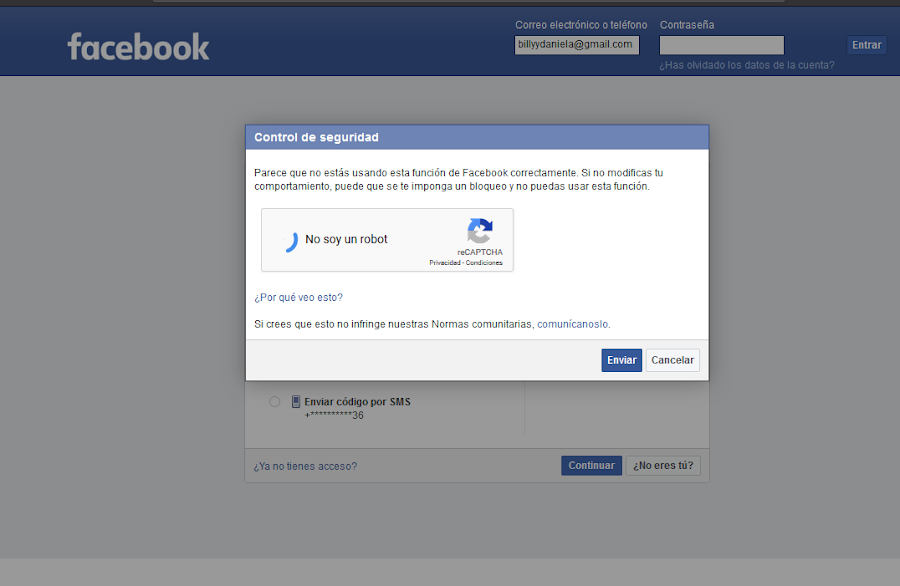
Task: Click the phone icon beside SMS option
Action: (x=296, y=401)
